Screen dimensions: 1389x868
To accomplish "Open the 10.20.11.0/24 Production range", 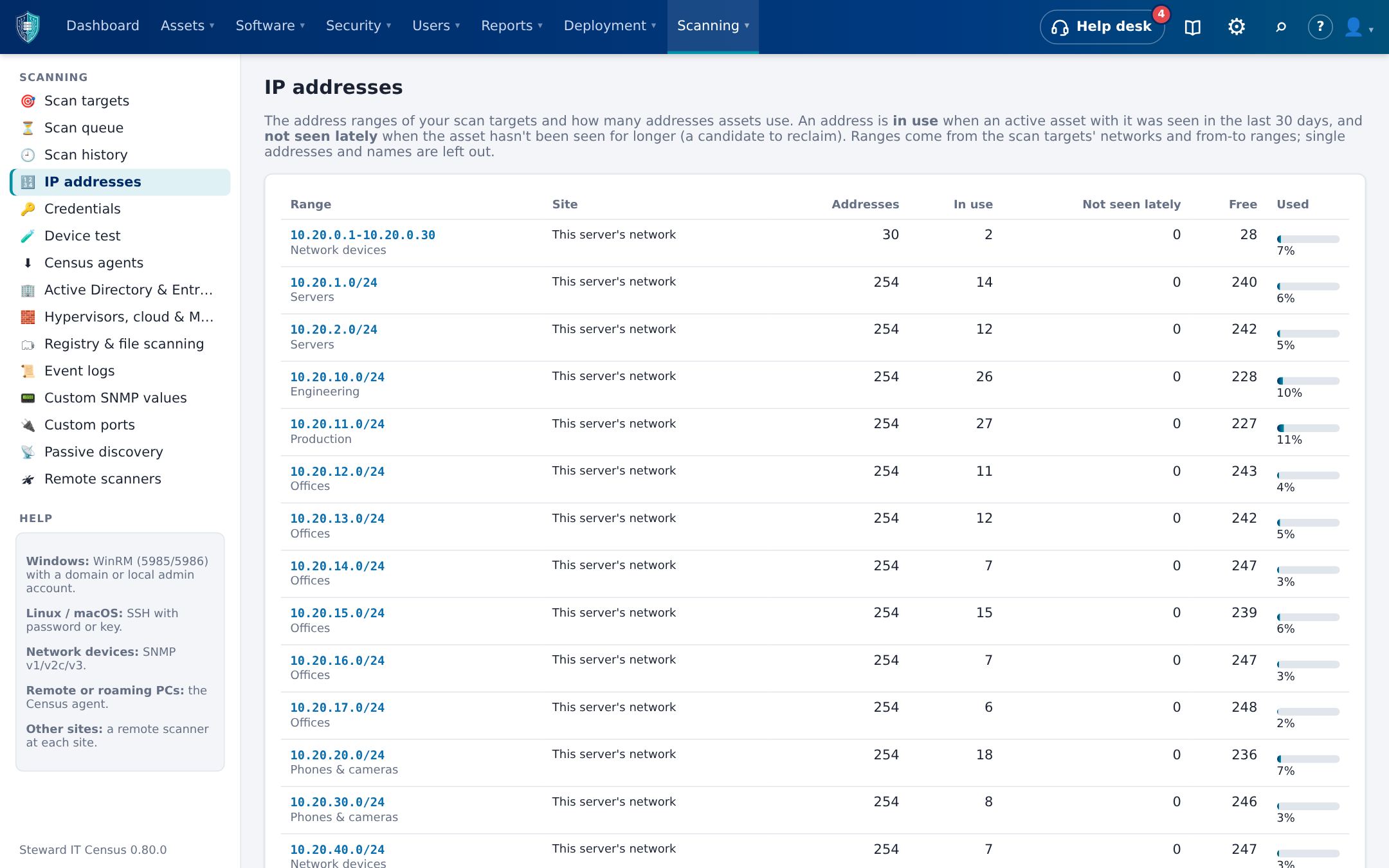I will pos(338,424).
